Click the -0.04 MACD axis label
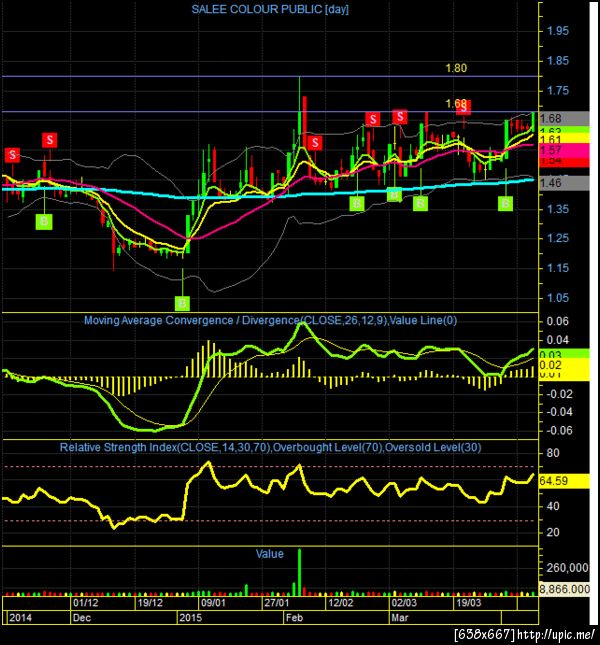Image resolution: width=600 pixels, height=645 pixels. pos(558,412)
